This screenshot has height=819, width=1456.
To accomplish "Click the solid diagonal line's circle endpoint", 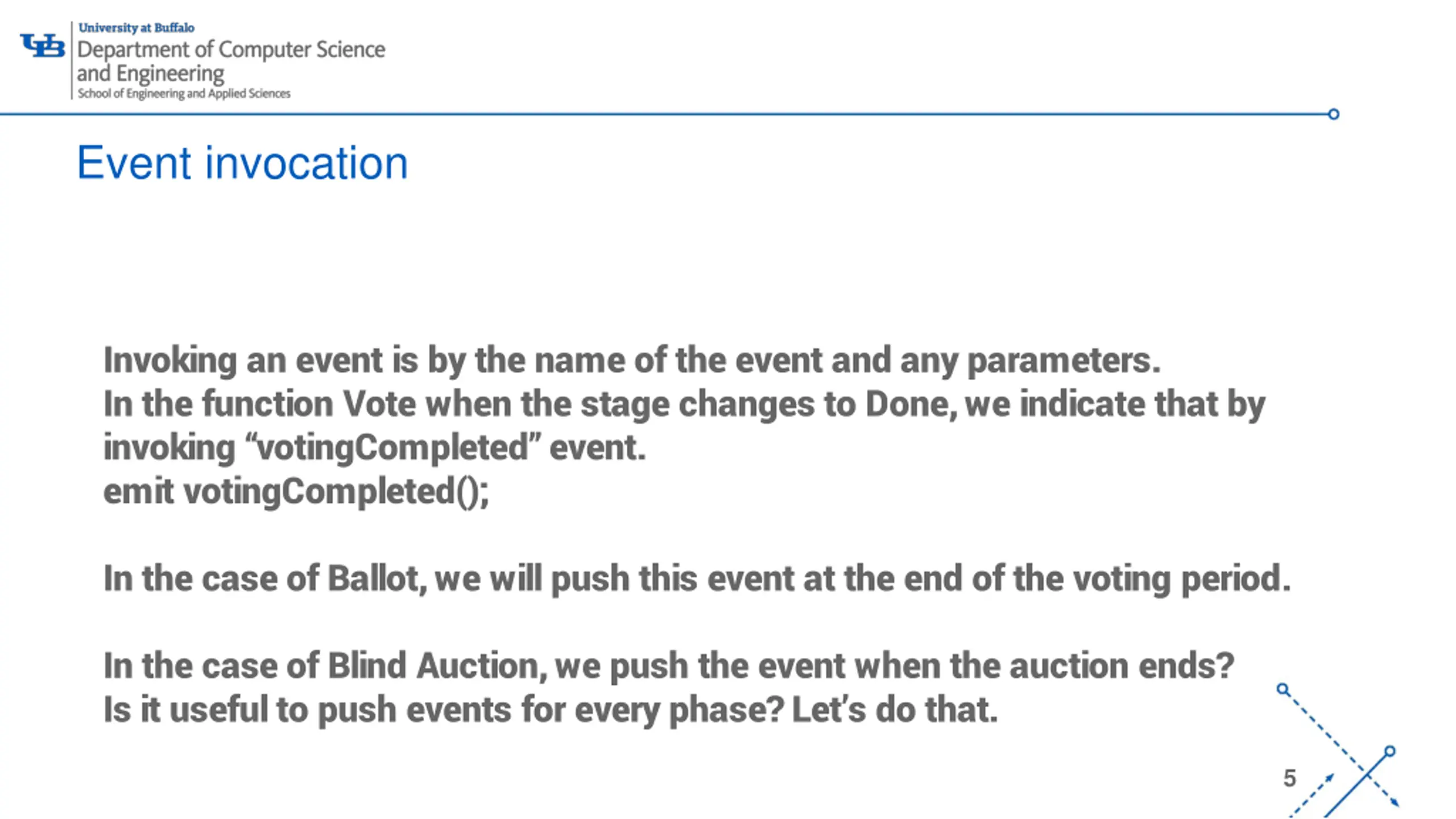I will [1390, 751].
